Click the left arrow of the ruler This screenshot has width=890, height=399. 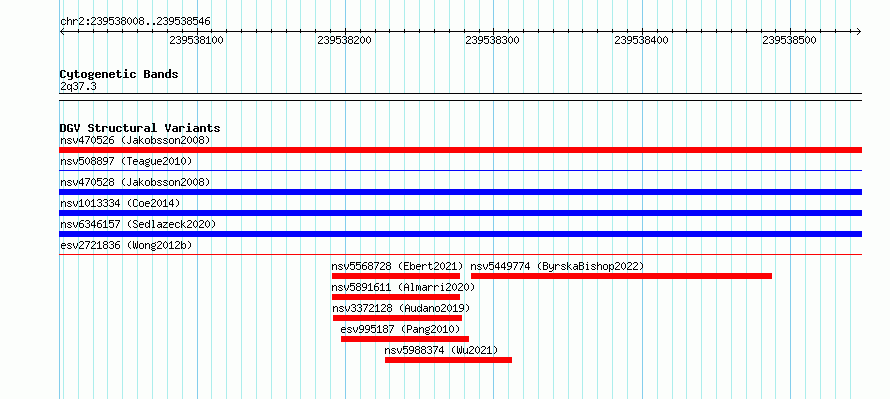[x=62, y=31]
